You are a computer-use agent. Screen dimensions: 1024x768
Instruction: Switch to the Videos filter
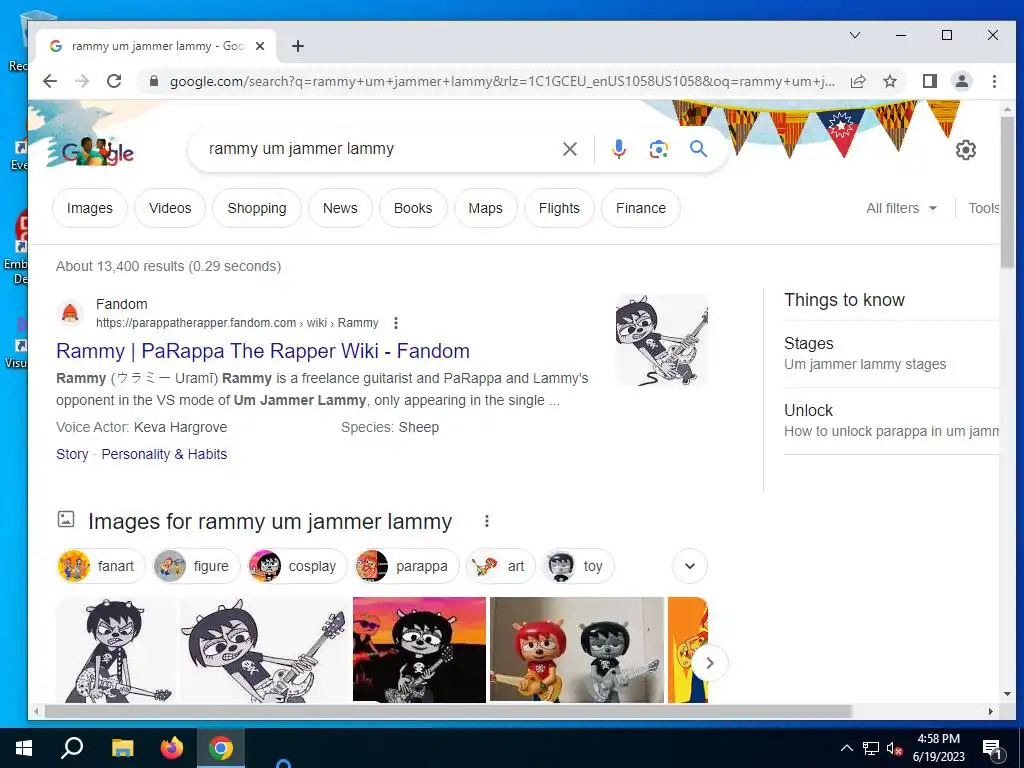click(170, 208)
